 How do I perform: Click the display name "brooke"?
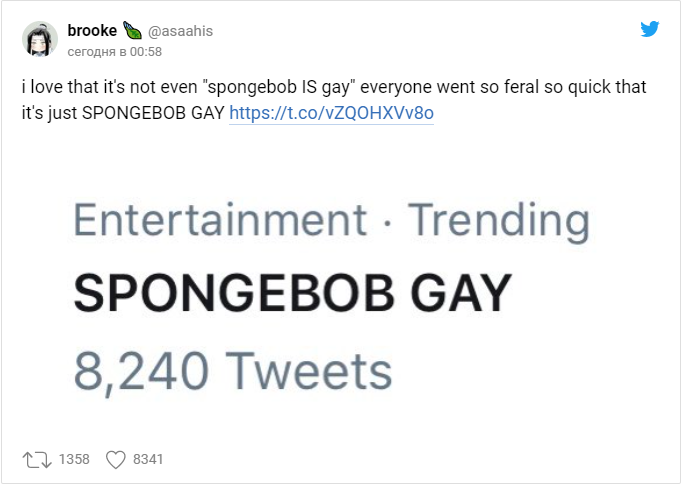92,31
